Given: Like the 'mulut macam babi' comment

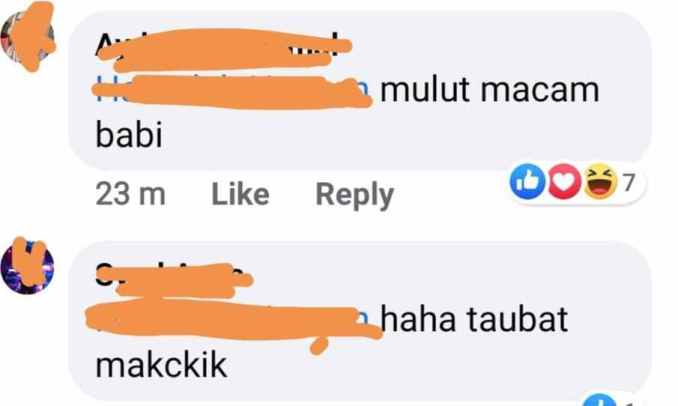Looking at the screenshot, I should pos(240,194).
